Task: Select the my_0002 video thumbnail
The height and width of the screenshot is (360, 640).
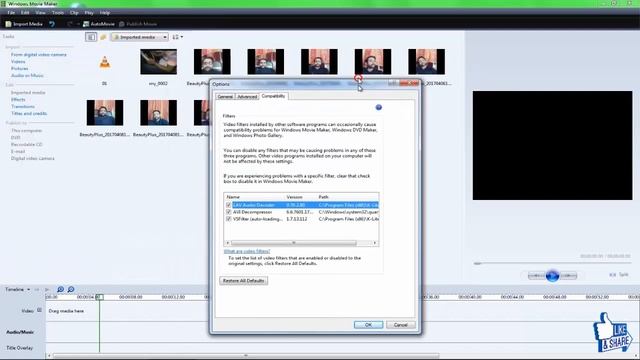Action: 158,62
